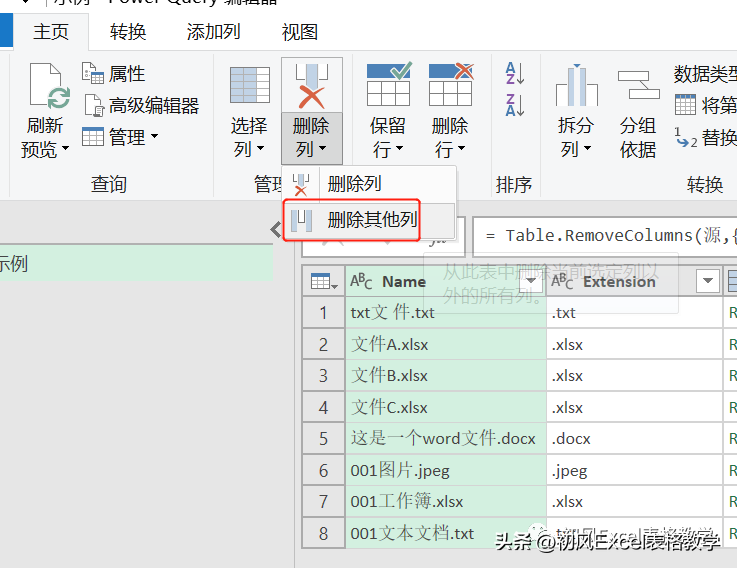
Task: Expand the 选择列 dropdown arrow
Action: coord(260,148)
